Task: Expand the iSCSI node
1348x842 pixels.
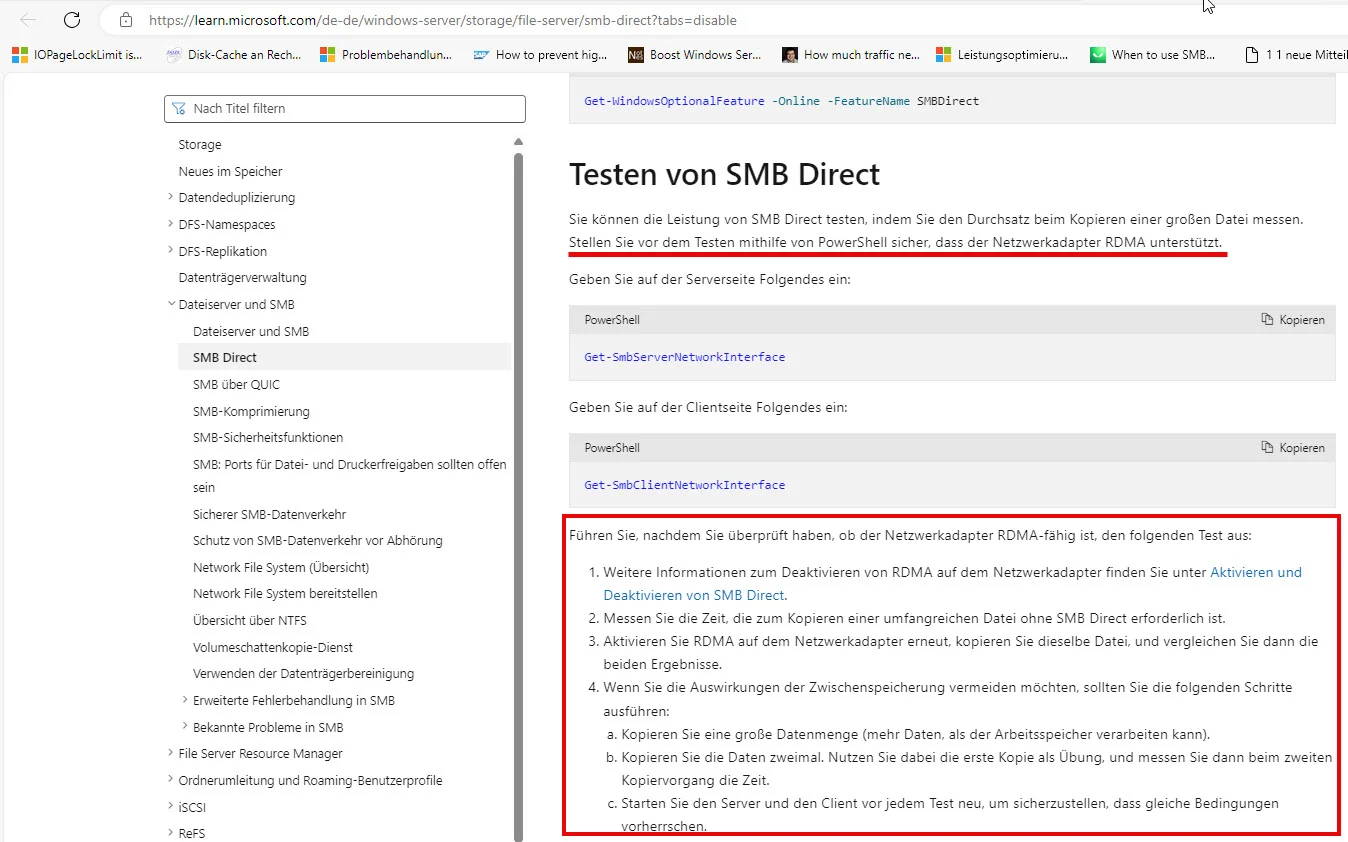Action: pyautogui.click(x=171, y=806)
